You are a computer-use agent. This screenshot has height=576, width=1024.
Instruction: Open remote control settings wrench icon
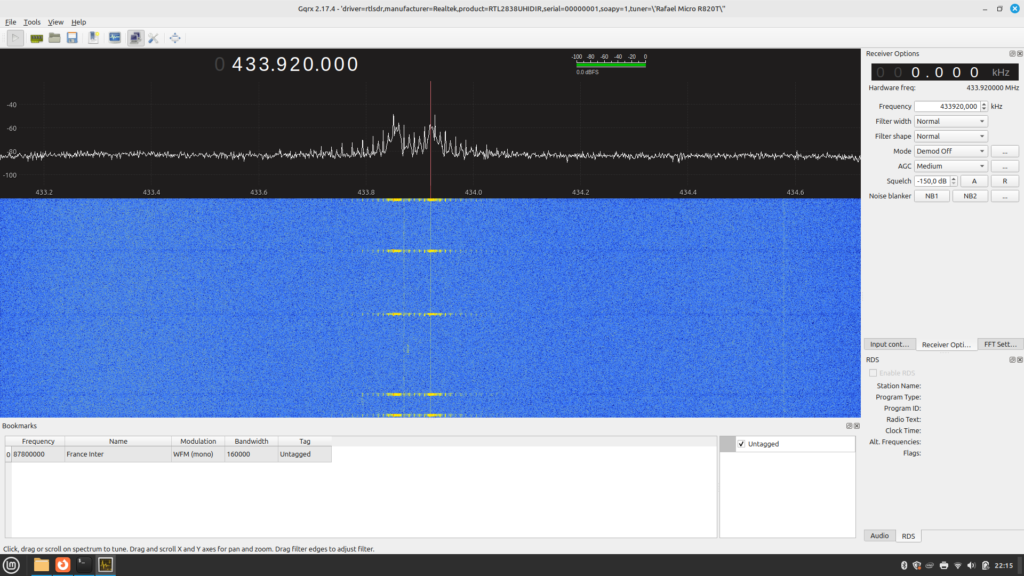pyautogui.click(x=154, y=38)
